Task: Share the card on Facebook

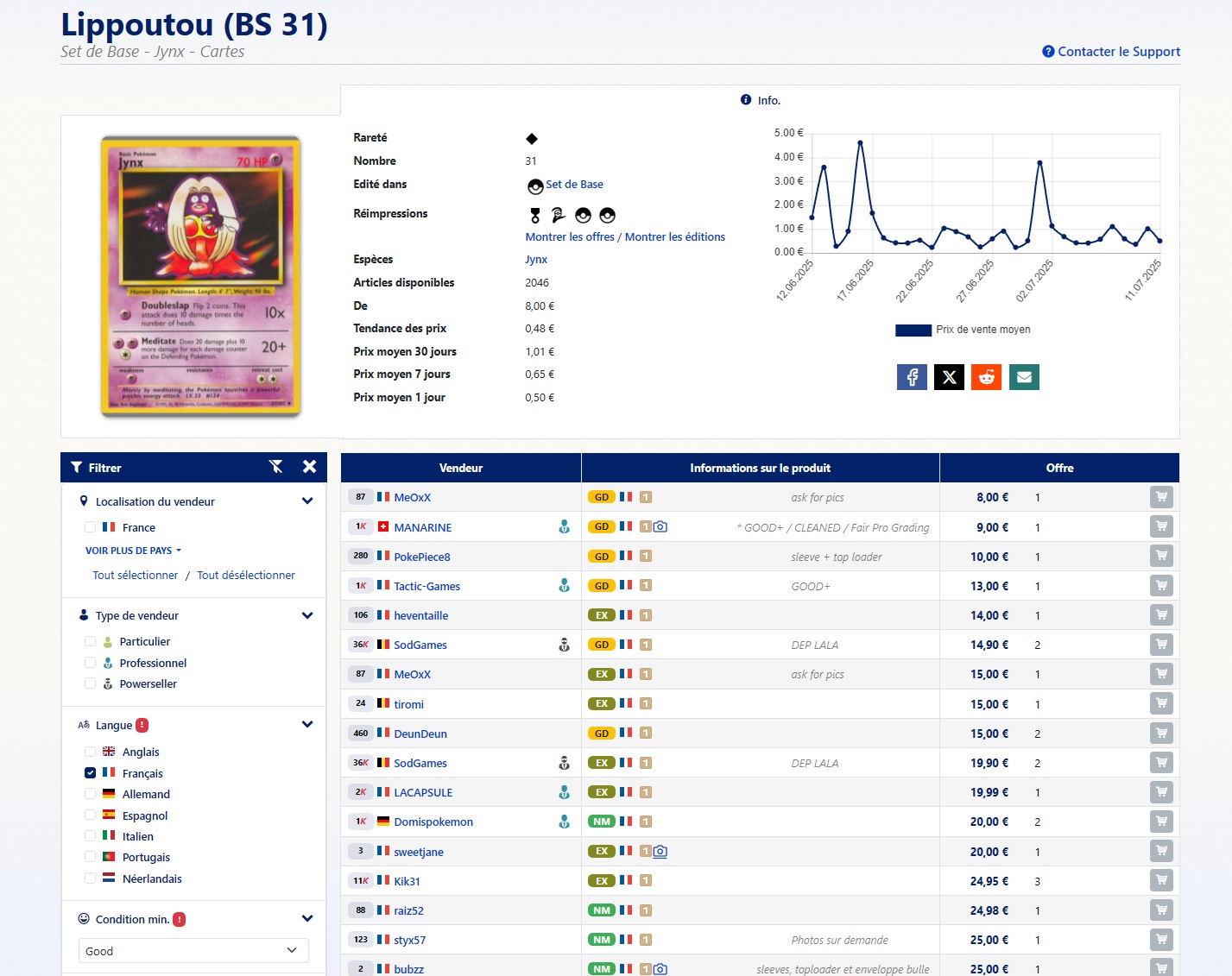Action: 912,377
